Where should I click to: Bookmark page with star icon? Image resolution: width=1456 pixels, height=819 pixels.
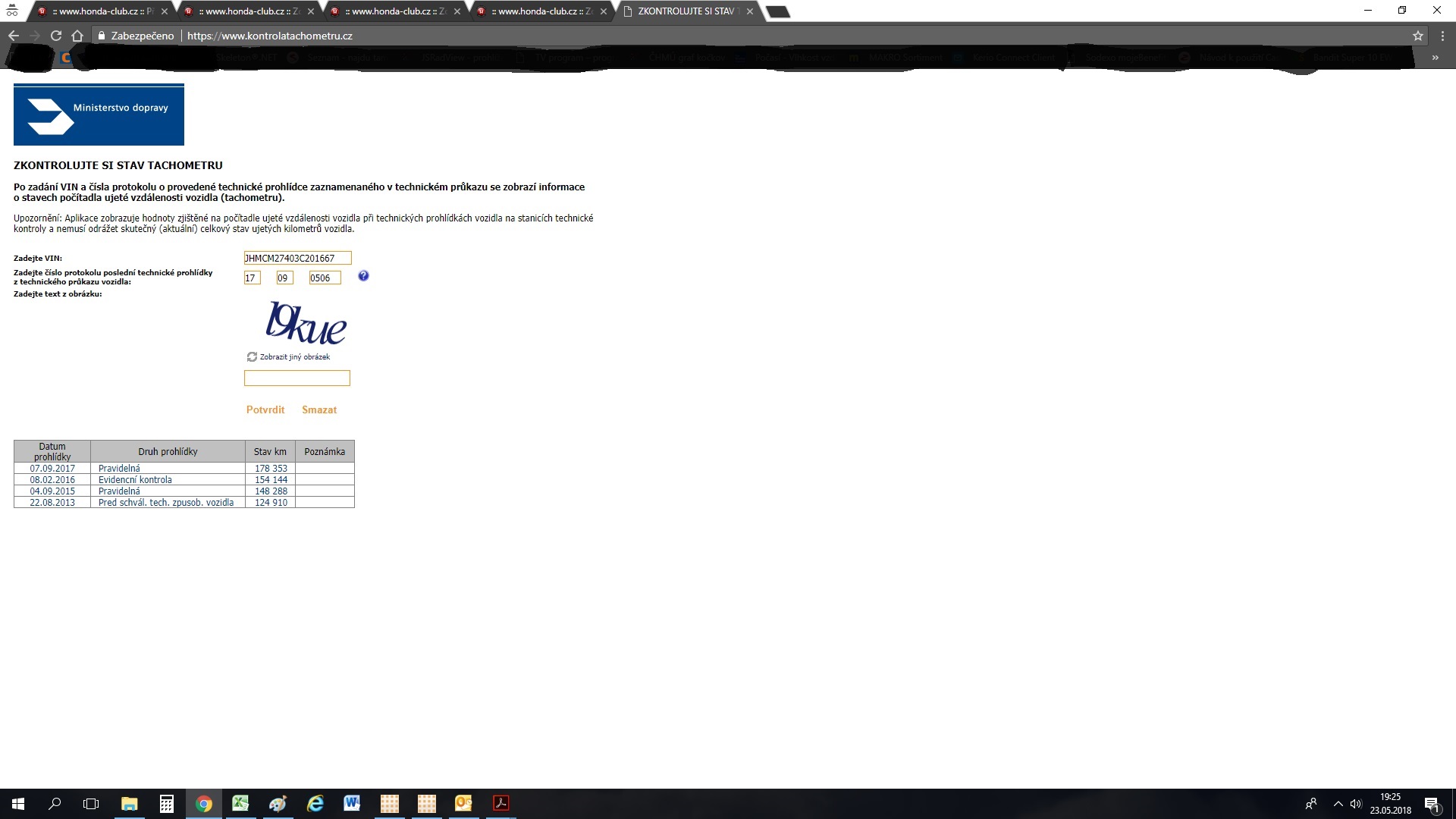(1417, 36)
